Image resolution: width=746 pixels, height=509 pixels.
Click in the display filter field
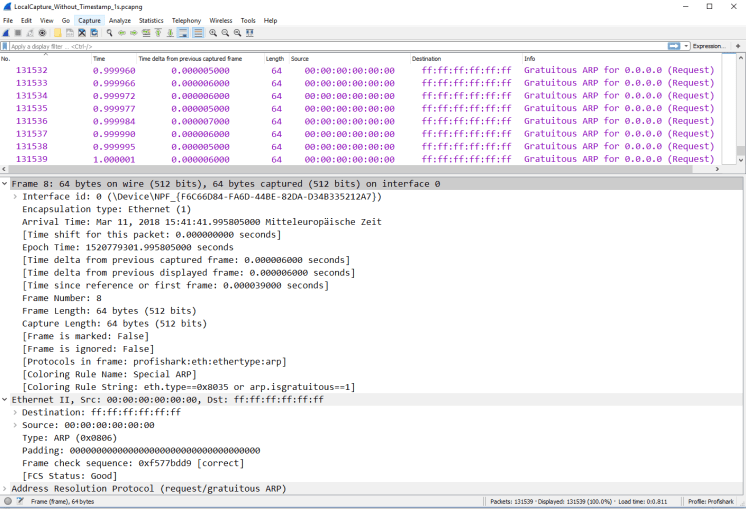pos(338,46)
